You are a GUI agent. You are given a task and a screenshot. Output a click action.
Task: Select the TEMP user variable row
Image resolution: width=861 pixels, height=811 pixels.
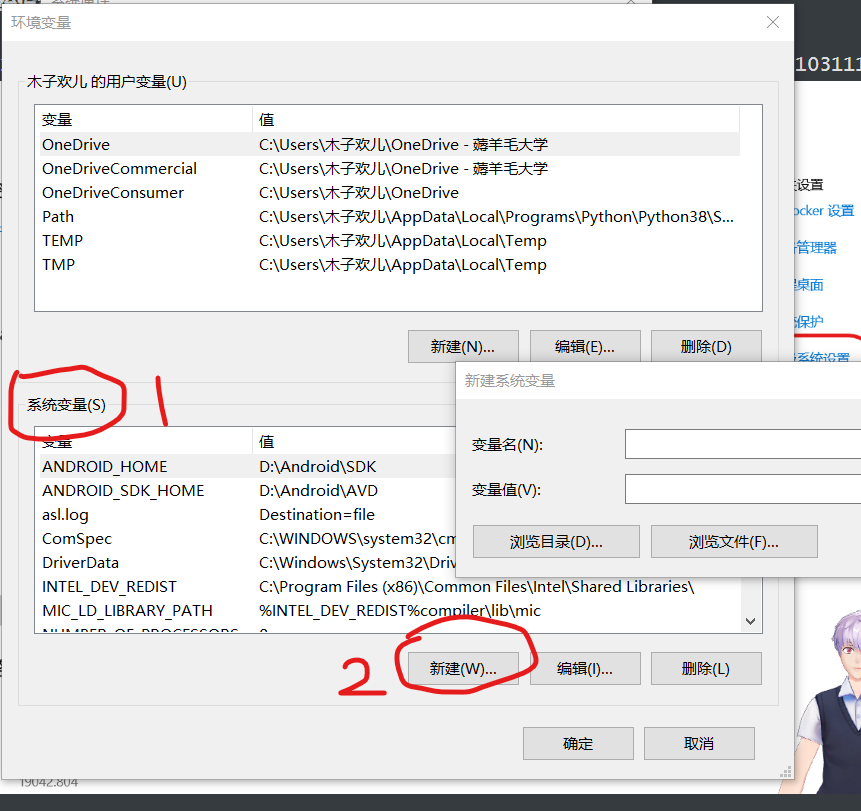[389, 240]
